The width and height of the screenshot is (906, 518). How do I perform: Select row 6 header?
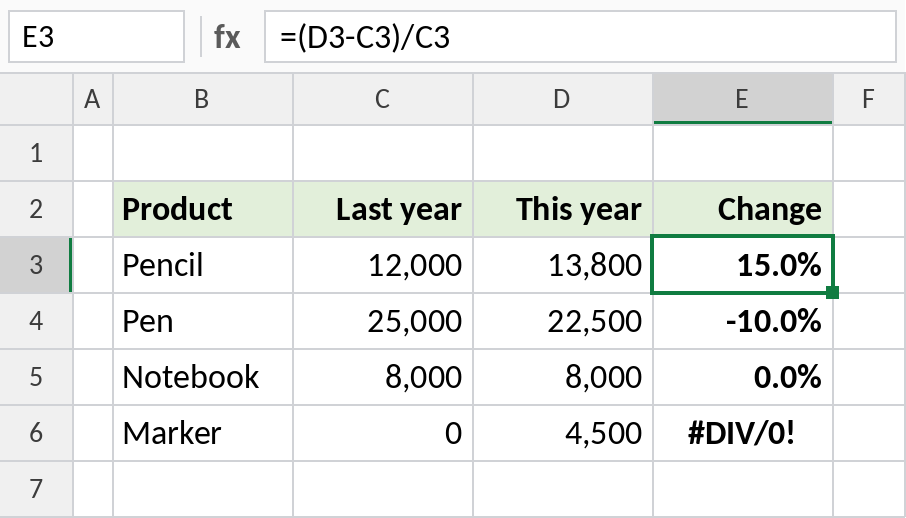pyautogui.click(x=36, y=432)
